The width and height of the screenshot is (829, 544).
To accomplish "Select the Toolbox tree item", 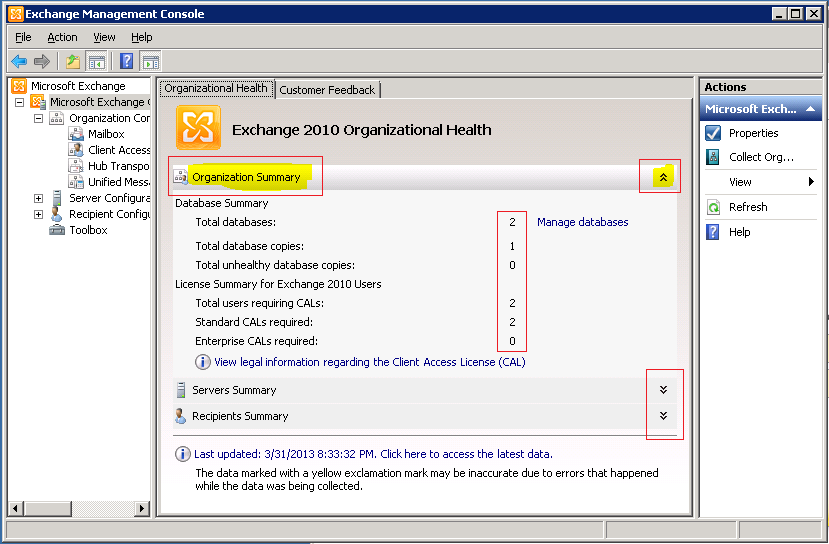I will click(88, 230).
